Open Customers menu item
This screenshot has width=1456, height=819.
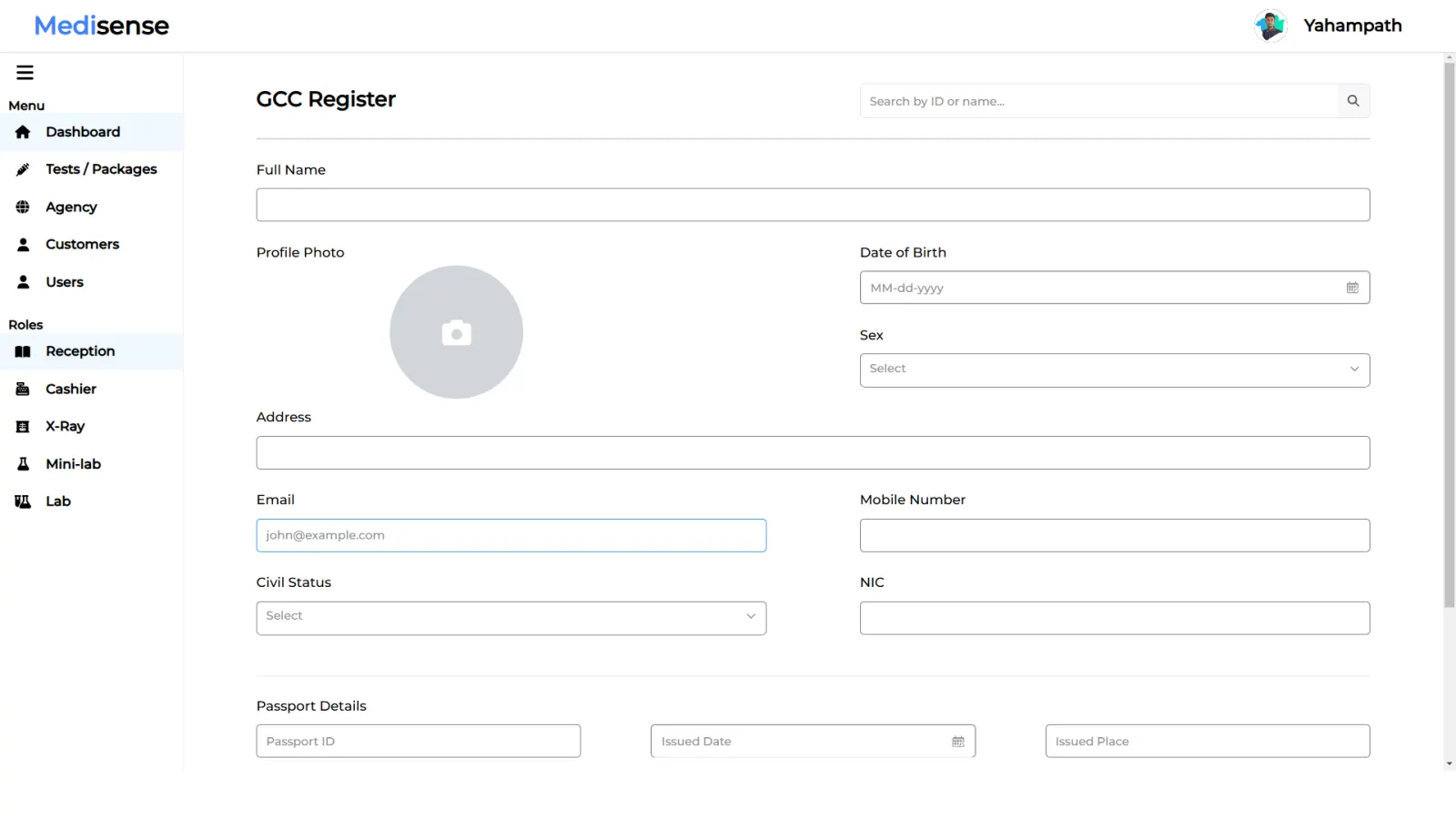[x=91, y=245]
